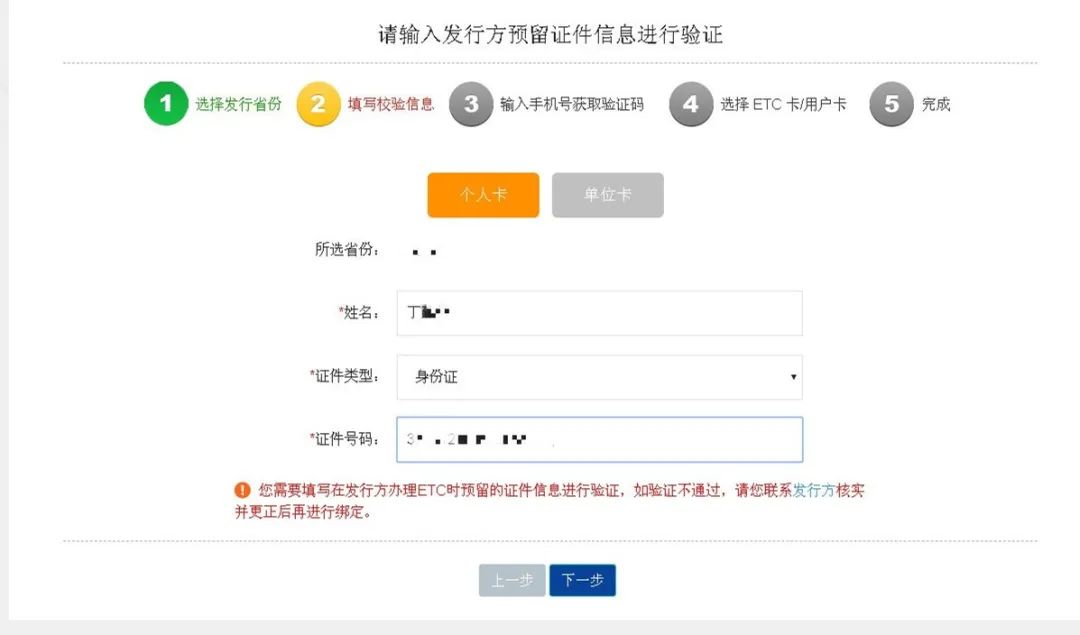The width and height of the screenshot is (1080, 635).
Task: Open the 证件类型 dropdown arrow
Action: pyautogui.click(x=793, y=377)
